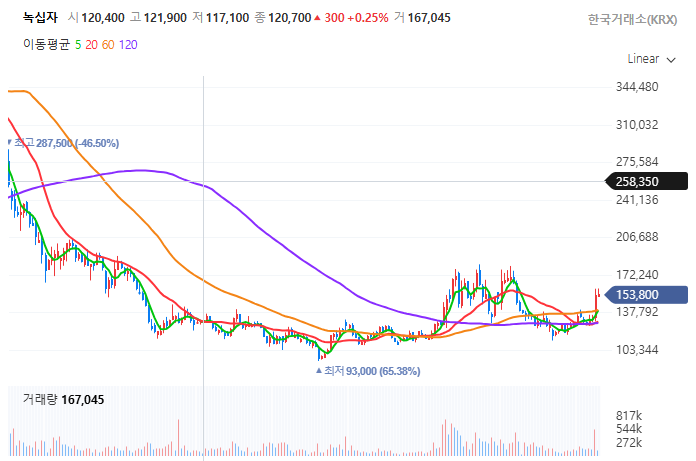Click the 한국거래소(KRX) label
Screen dimensions: 696x461
633,20
